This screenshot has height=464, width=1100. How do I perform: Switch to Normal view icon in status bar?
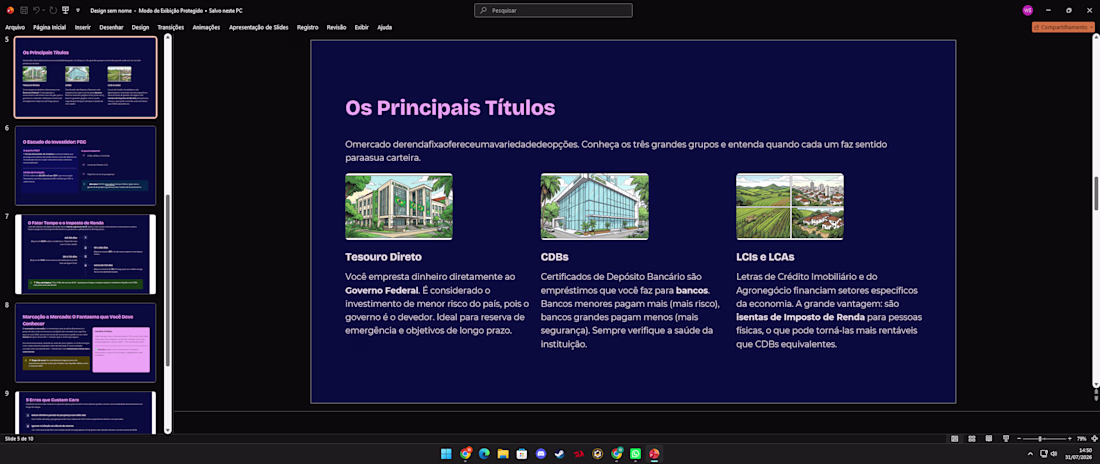954,439
